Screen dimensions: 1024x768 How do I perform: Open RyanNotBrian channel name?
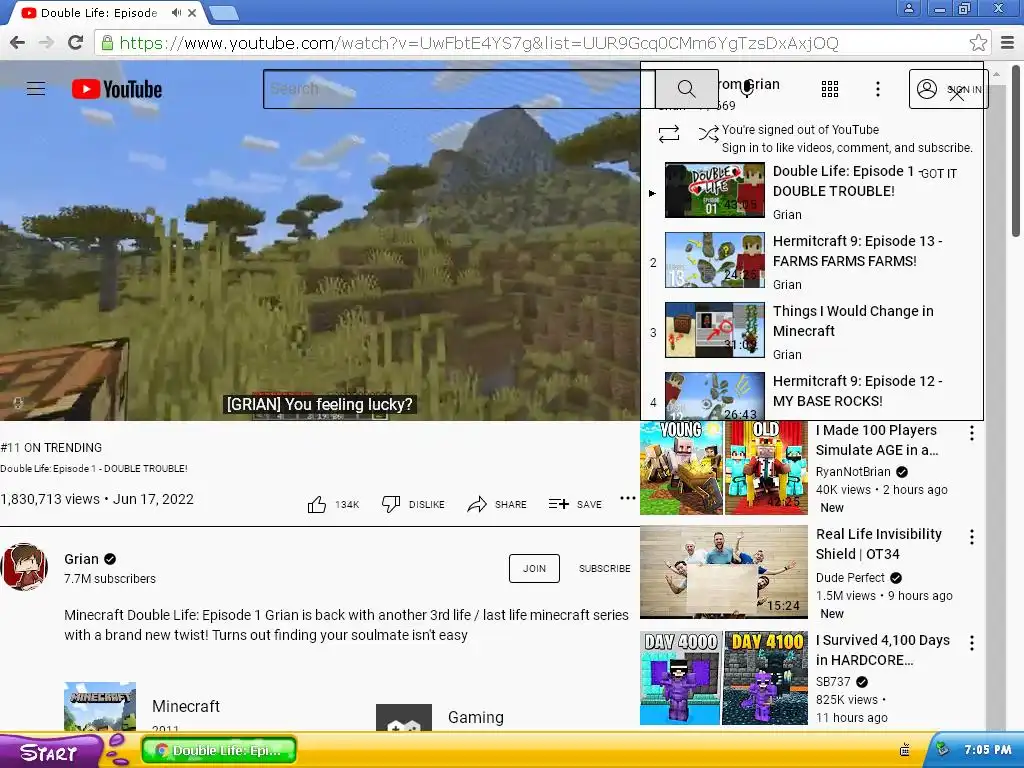point(853,472)
